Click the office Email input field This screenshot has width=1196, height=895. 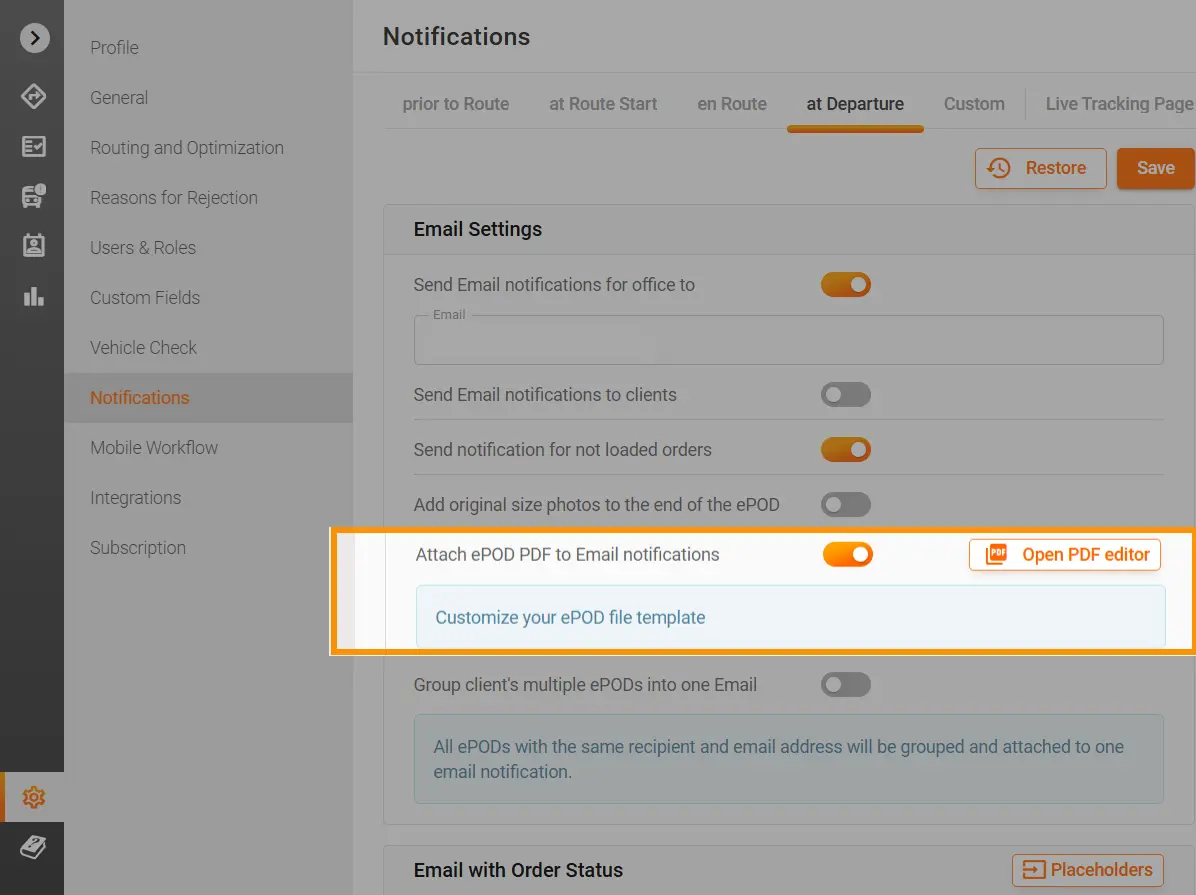(x=789, y=340)
